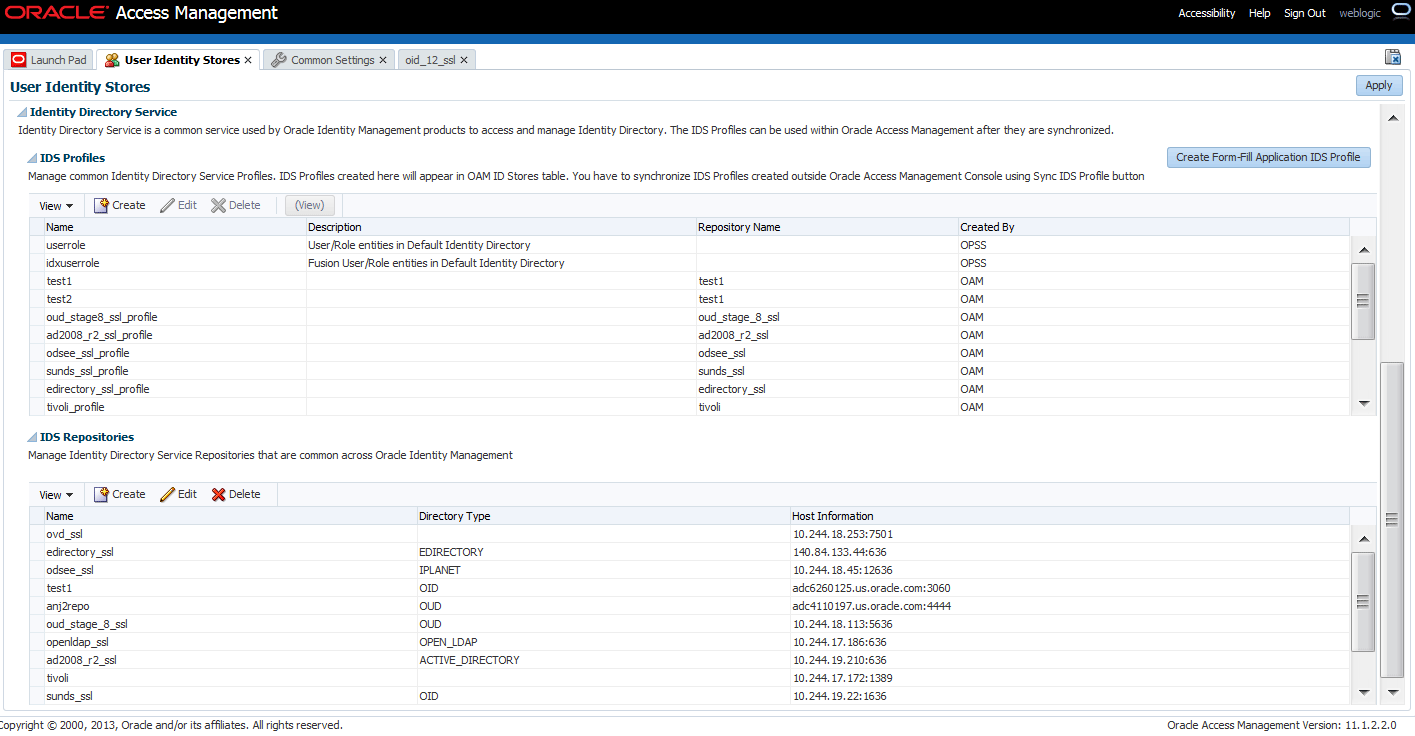Click the main page scroll up arrow

[x=1392, y=118]
